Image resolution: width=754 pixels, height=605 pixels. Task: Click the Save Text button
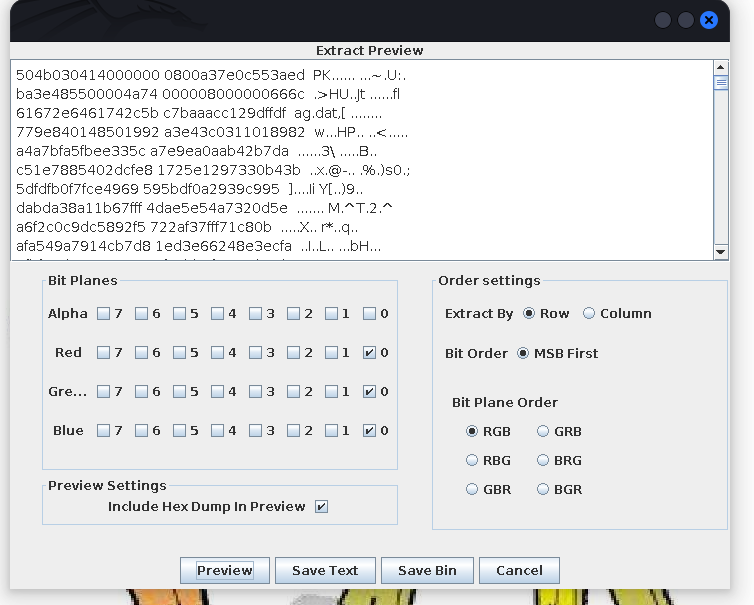(x=325, y=570)
